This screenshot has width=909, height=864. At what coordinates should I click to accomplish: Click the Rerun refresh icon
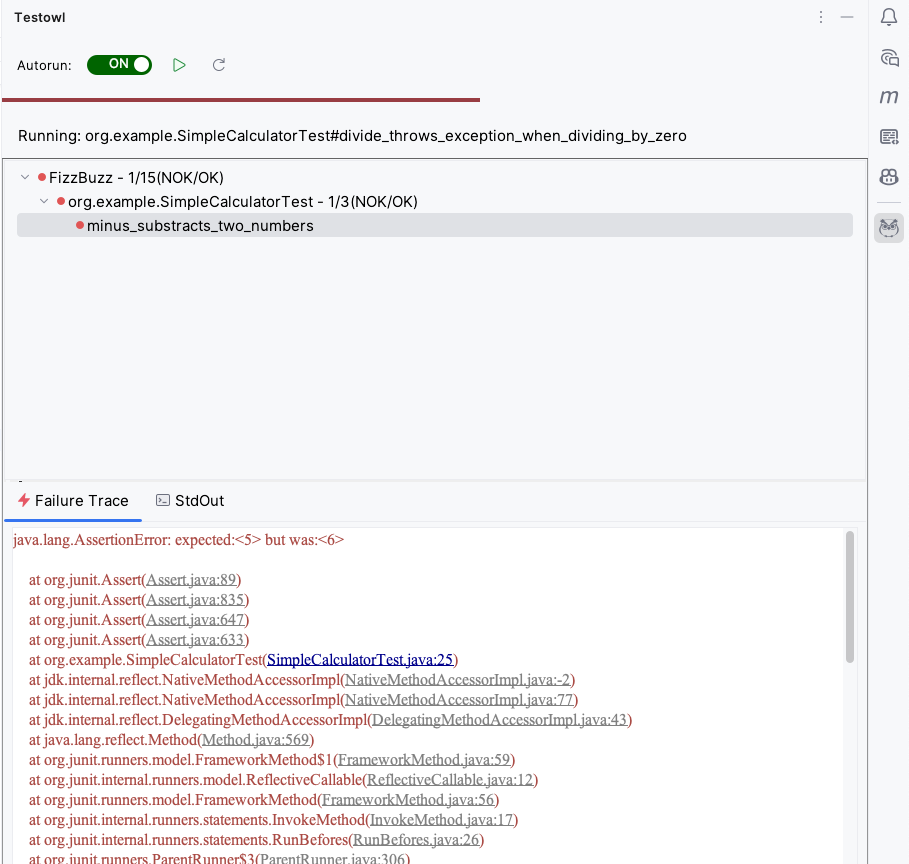click(x=219, y=65)
